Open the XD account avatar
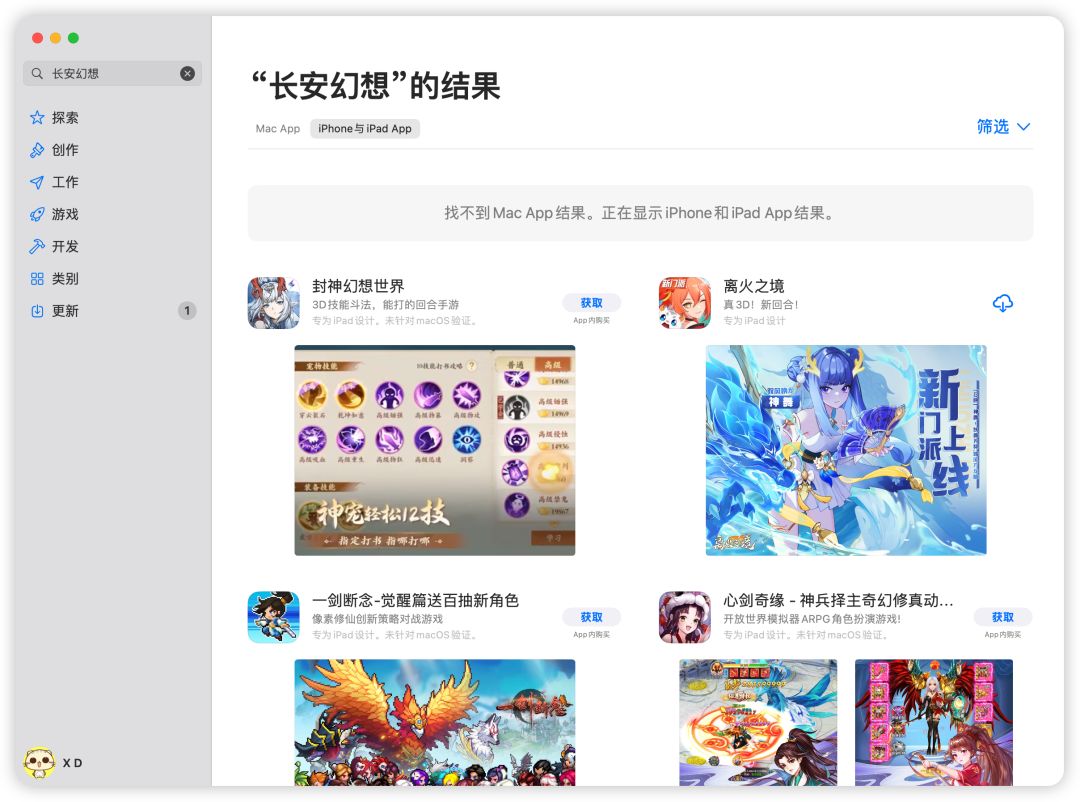This screenshot has height=802, width=1080. [x=39, y=762]
